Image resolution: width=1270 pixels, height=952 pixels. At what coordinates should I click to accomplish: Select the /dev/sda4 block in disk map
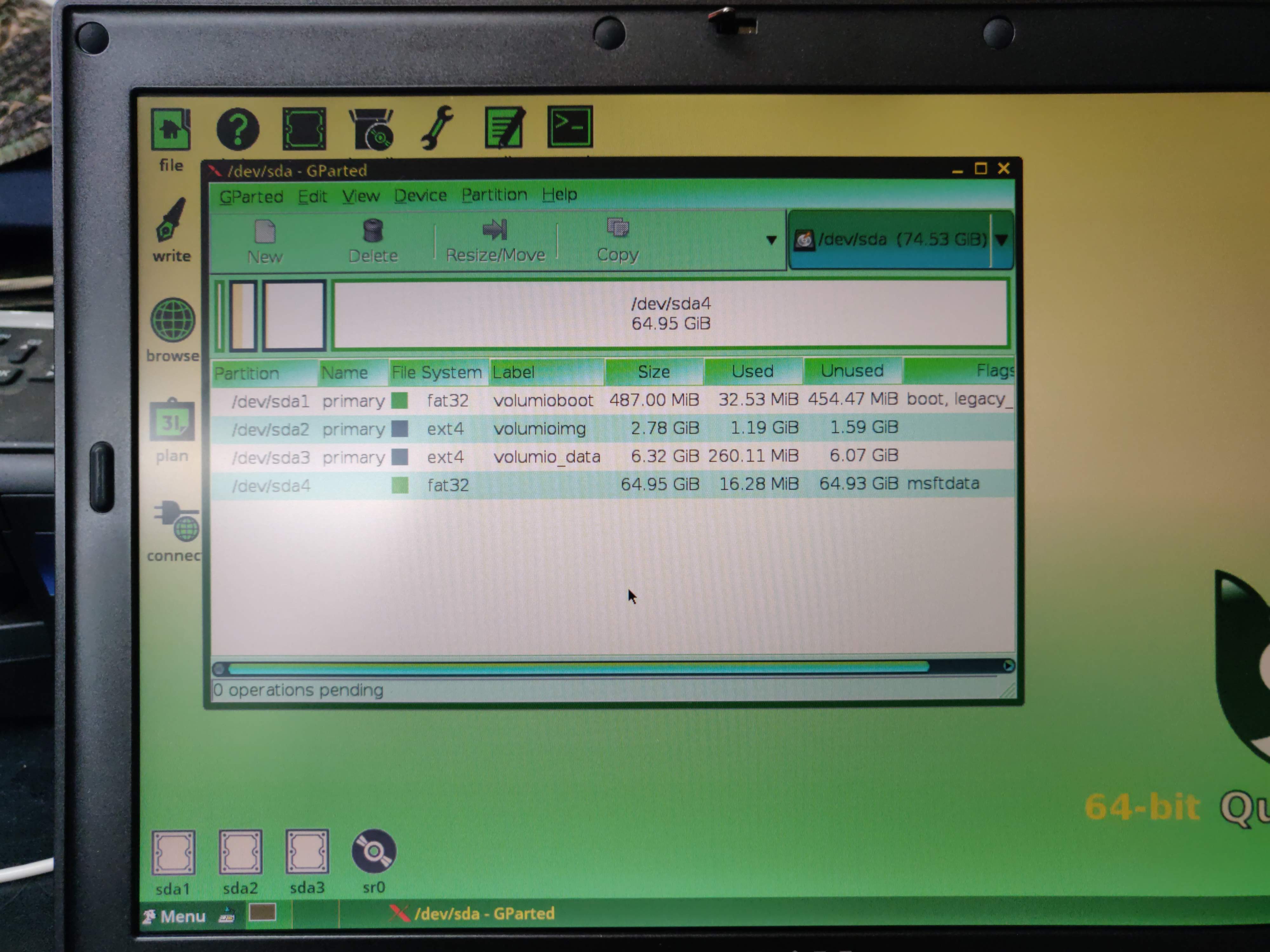click(671, 313)
